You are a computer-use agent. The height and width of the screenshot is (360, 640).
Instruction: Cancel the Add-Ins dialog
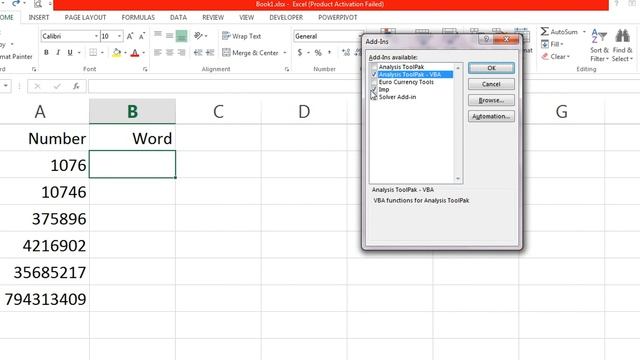click(x=491, y=84)
